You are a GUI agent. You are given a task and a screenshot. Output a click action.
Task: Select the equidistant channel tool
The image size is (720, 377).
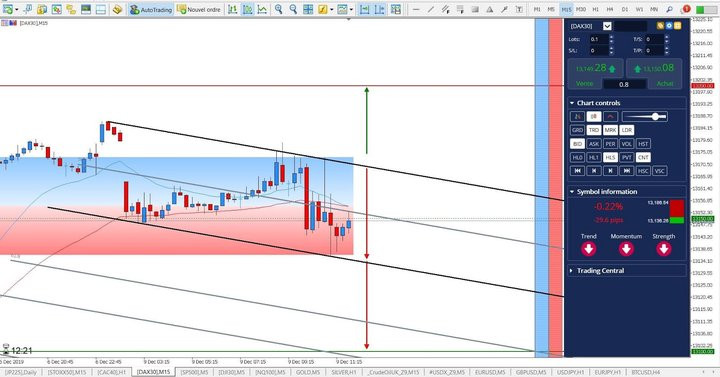[445, 9]
